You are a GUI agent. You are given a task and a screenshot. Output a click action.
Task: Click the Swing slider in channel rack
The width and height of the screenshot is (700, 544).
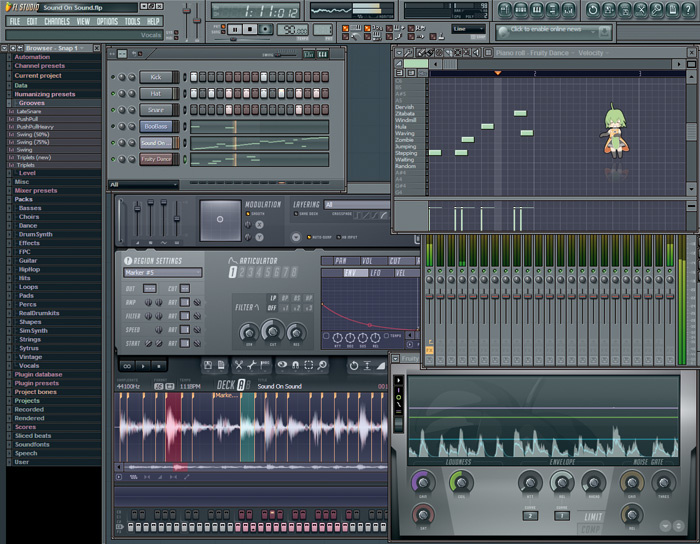(279, 55)
